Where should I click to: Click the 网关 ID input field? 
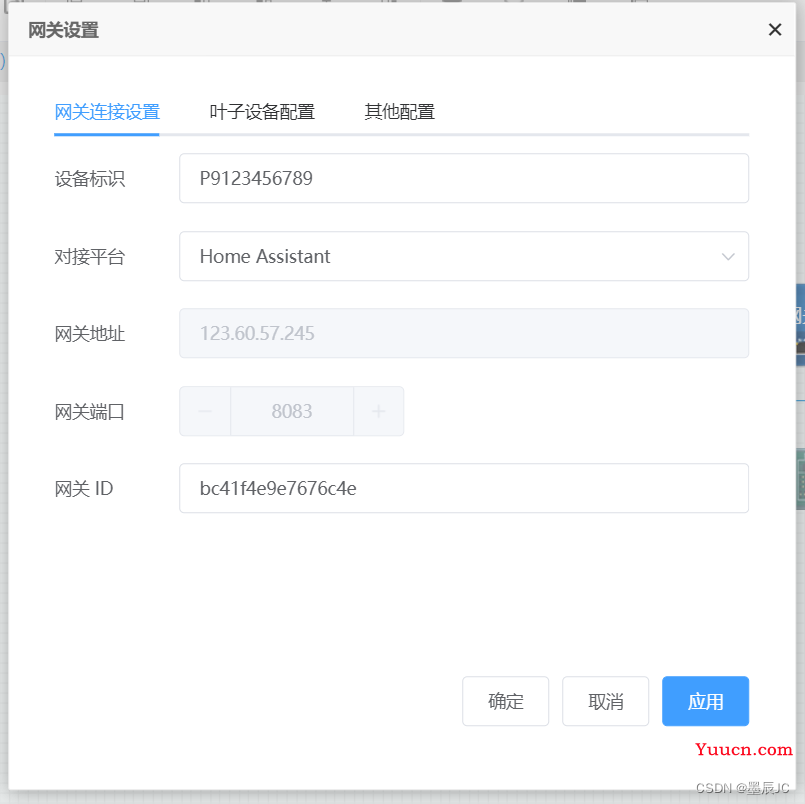coord(464,488)
